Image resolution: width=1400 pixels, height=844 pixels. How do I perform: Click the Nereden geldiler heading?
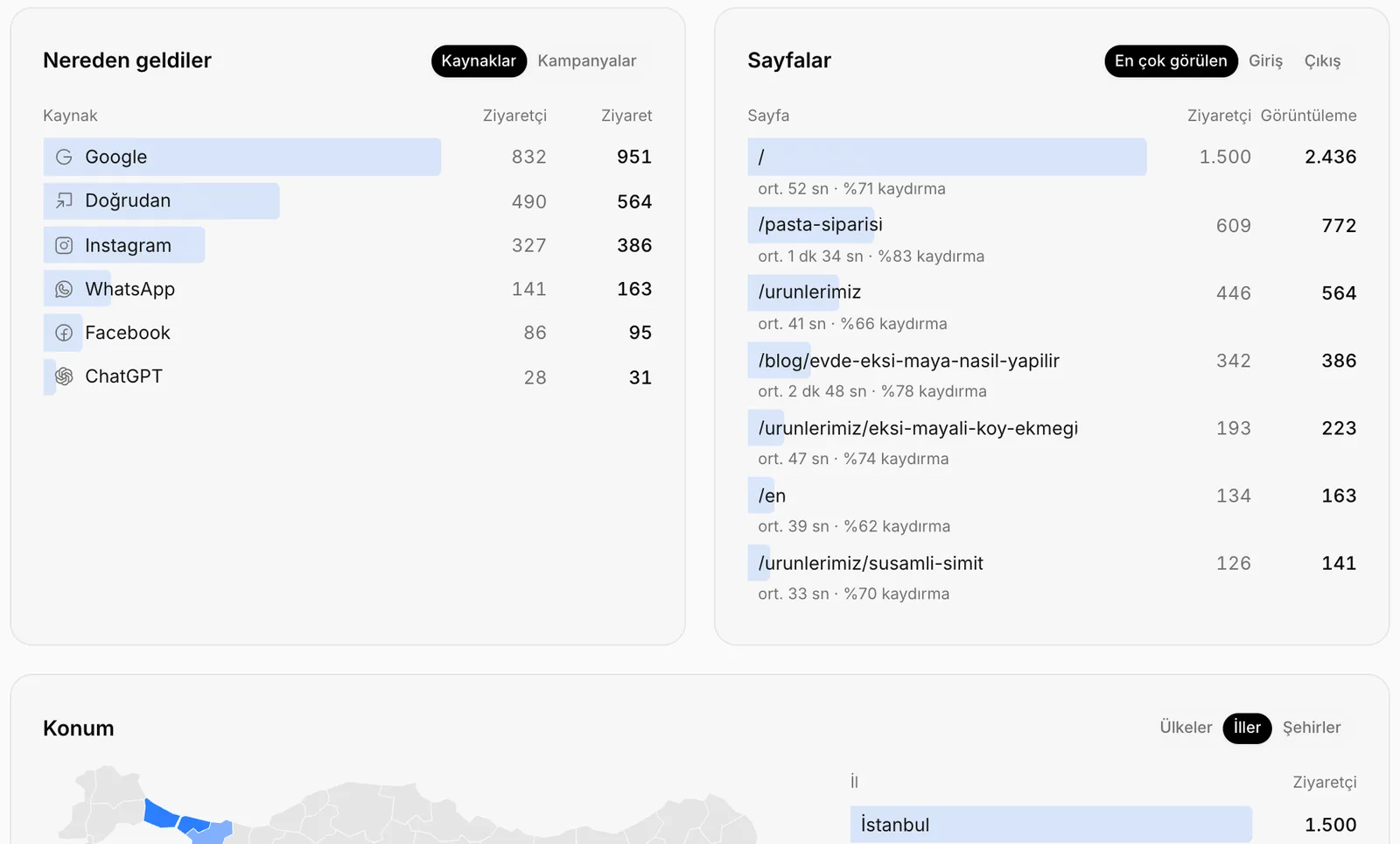(127, 60)
